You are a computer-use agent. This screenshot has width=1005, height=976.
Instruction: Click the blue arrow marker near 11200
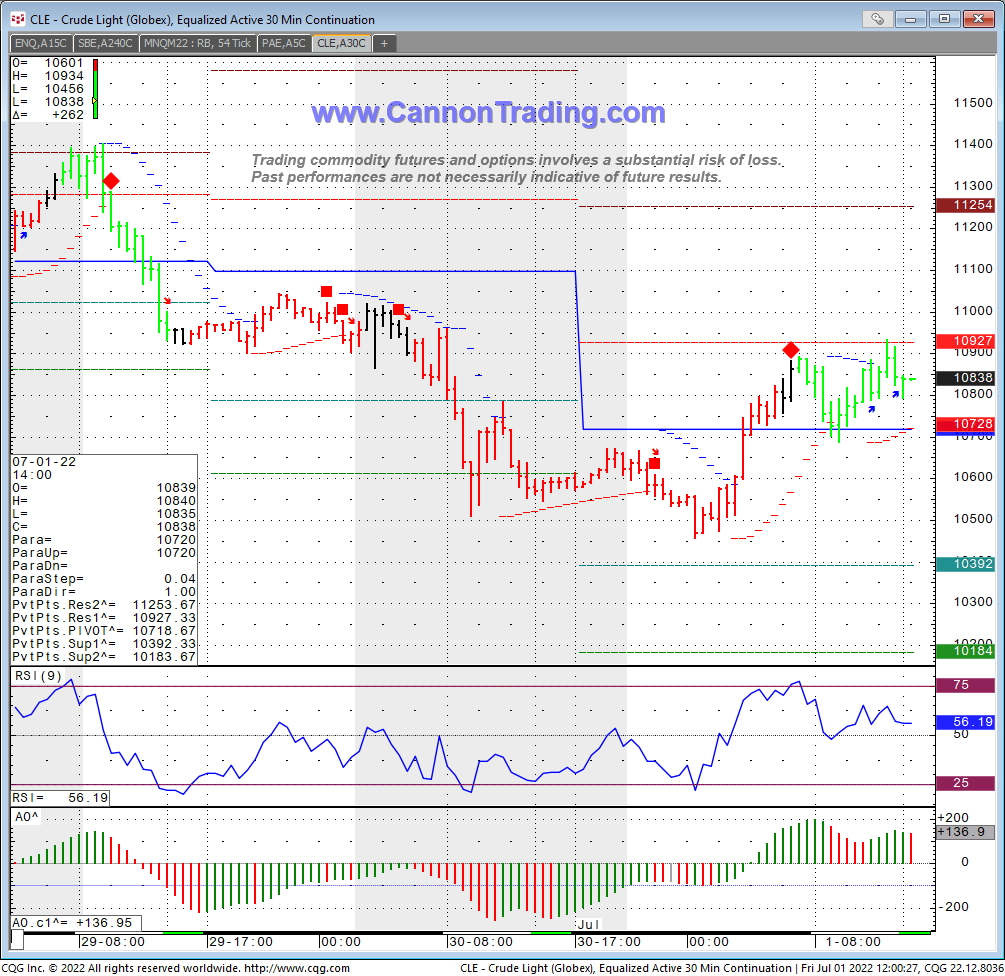click(23, 236)
